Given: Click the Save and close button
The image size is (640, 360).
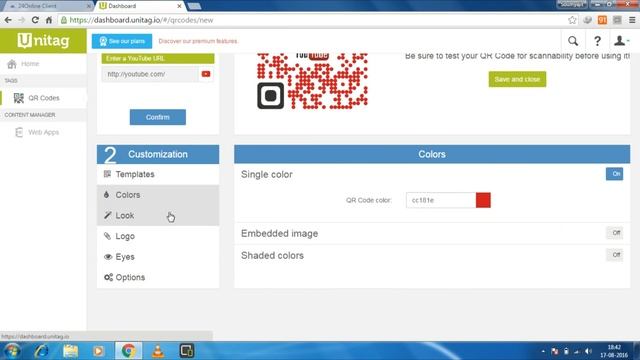Looking at the screenshot, I should [517, 79].
